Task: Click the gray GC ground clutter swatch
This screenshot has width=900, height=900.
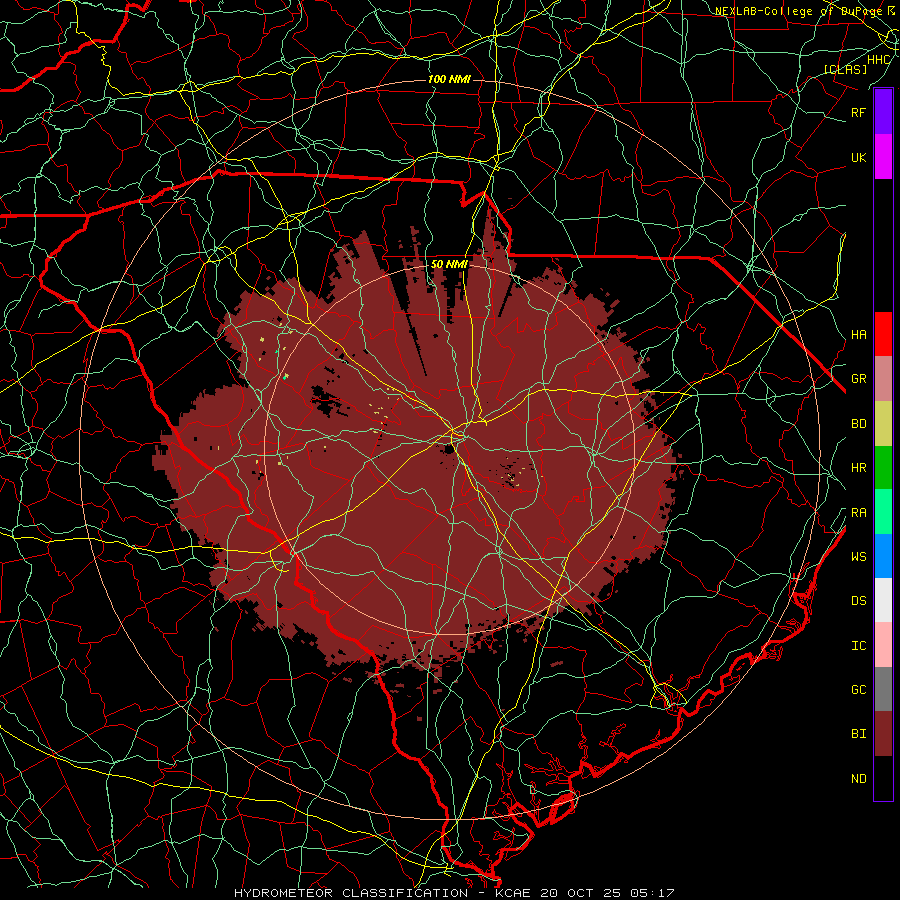Action: click(883, 689)
